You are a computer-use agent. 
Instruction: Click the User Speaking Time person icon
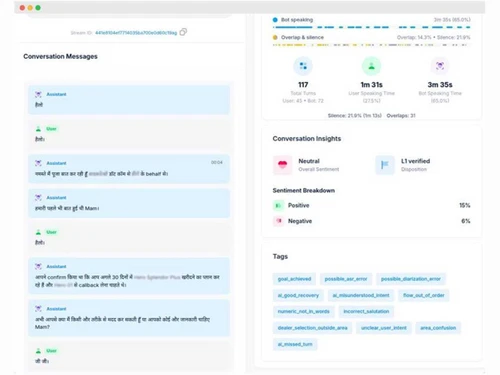pos(371,66)
